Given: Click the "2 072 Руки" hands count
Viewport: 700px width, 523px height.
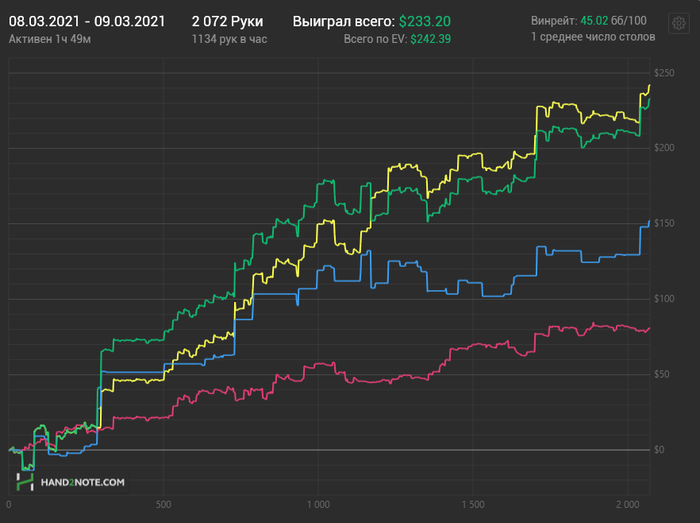Looking at the screenshot, I should pyautogui.click(x=227, y=21).
